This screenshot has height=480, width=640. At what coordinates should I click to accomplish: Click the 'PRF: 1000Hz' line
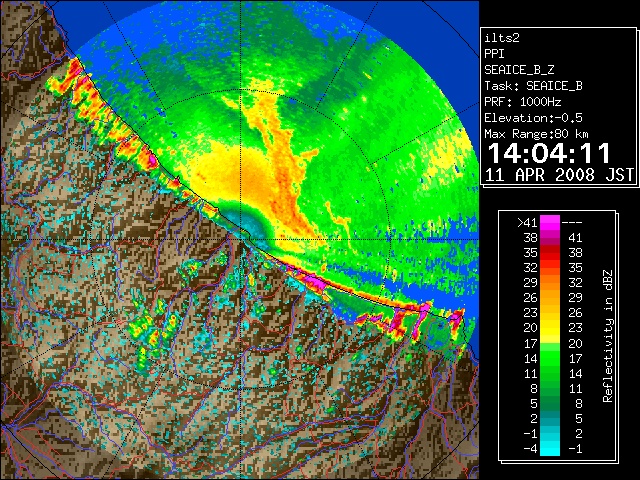tap(523, 102)
